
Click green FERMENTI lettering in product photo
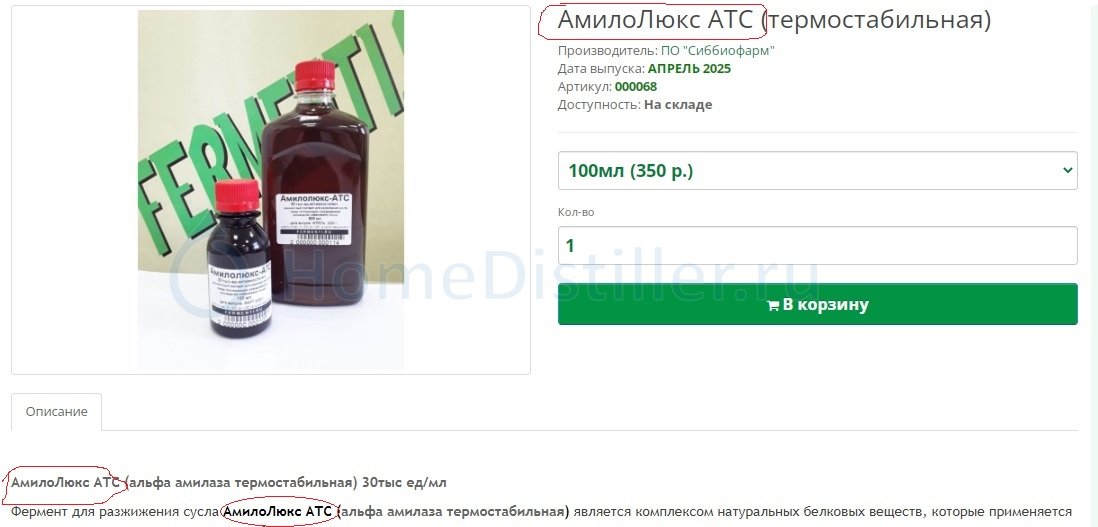[x=270, y=133]
